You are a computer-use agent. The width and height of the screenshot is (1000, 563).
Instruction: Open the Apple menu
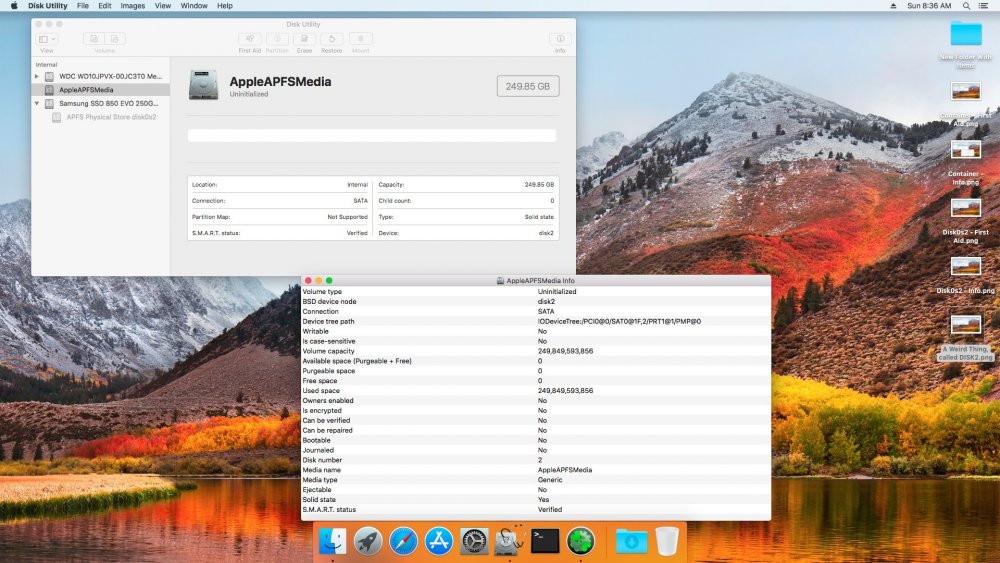(x=14, y=6)
